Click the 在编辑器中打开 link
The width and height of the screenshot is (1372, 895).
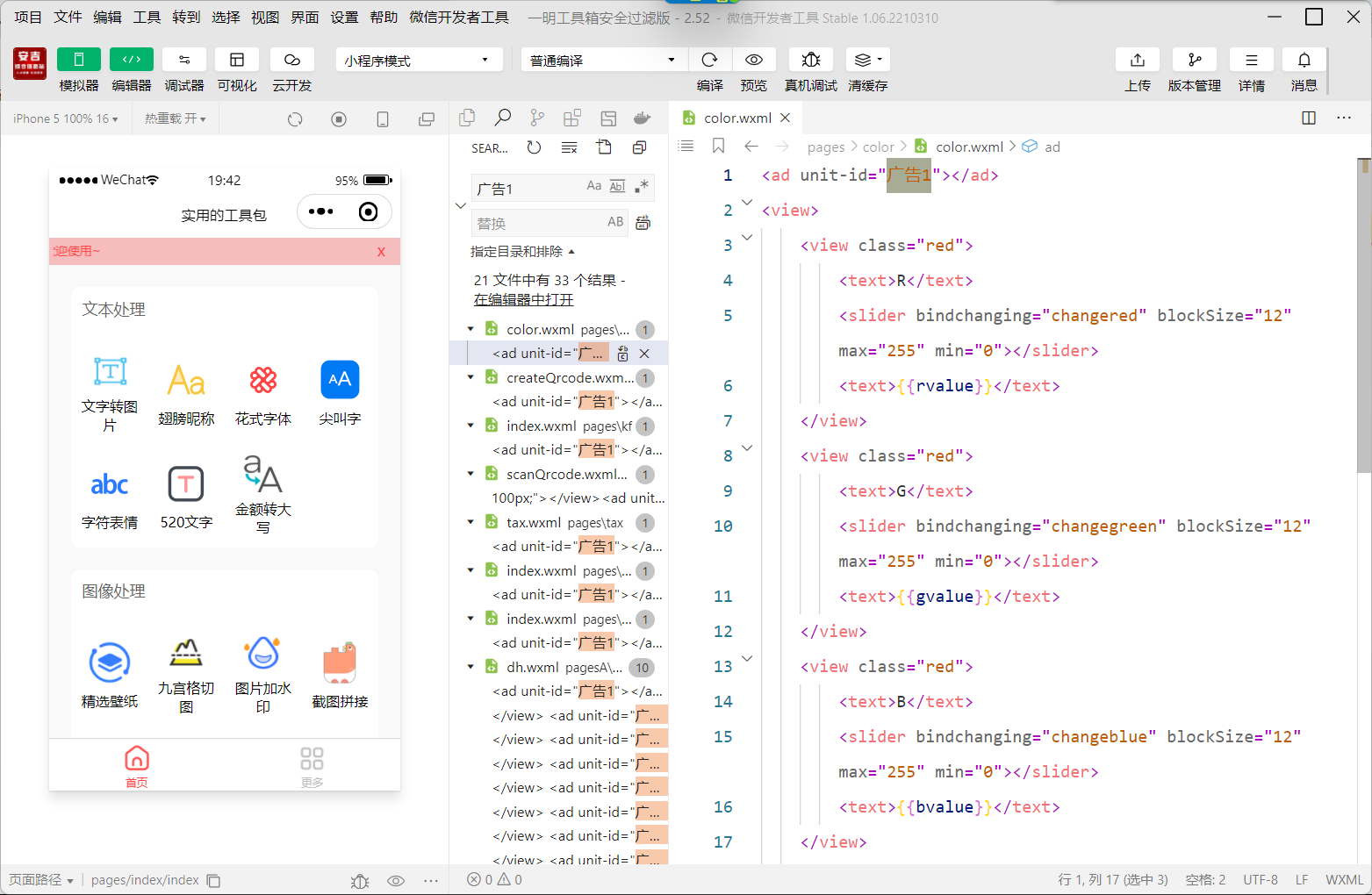[523, 300]
